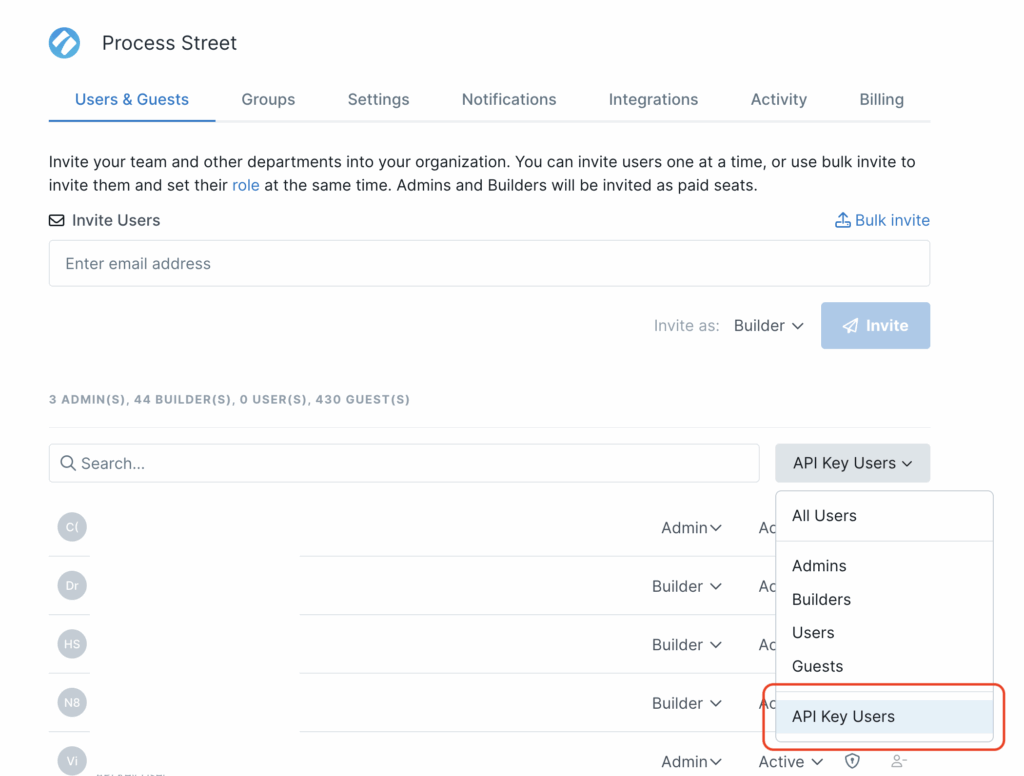The height and width of the screenshot is (776, 1024).
Task: Click the Bulk invite upload link
Action: (882, 220)
